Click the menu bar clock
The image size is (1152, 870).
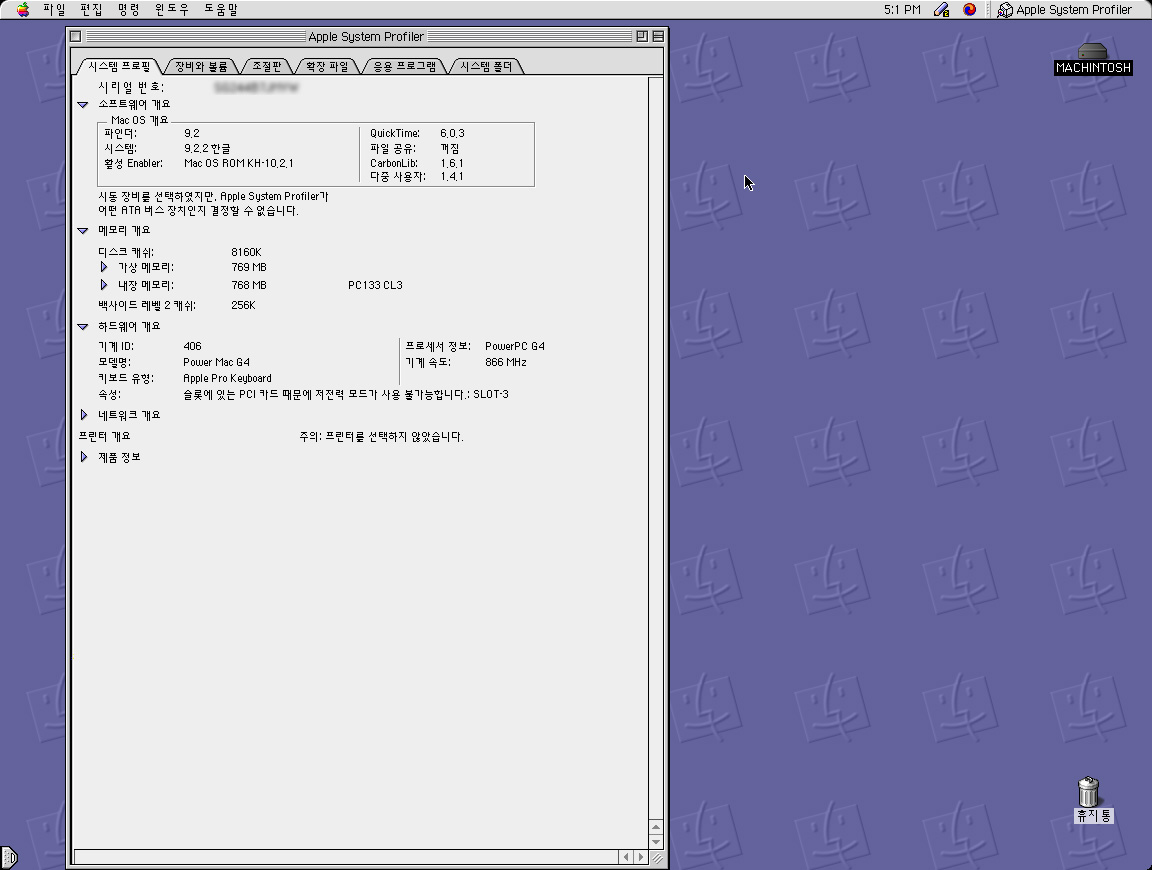tap(902, 10)
